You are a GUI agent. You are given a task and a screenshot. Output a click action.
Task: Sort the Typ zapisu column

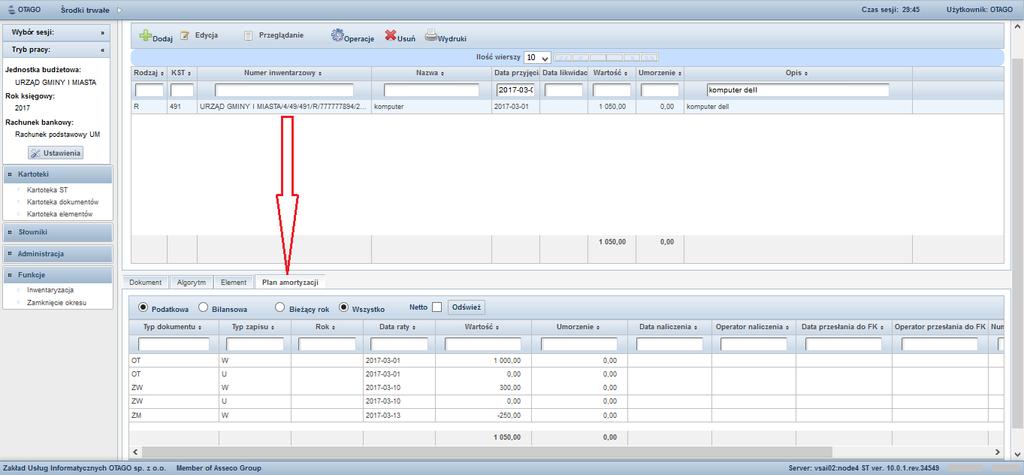pyautogui.click(x=272, y=327)
